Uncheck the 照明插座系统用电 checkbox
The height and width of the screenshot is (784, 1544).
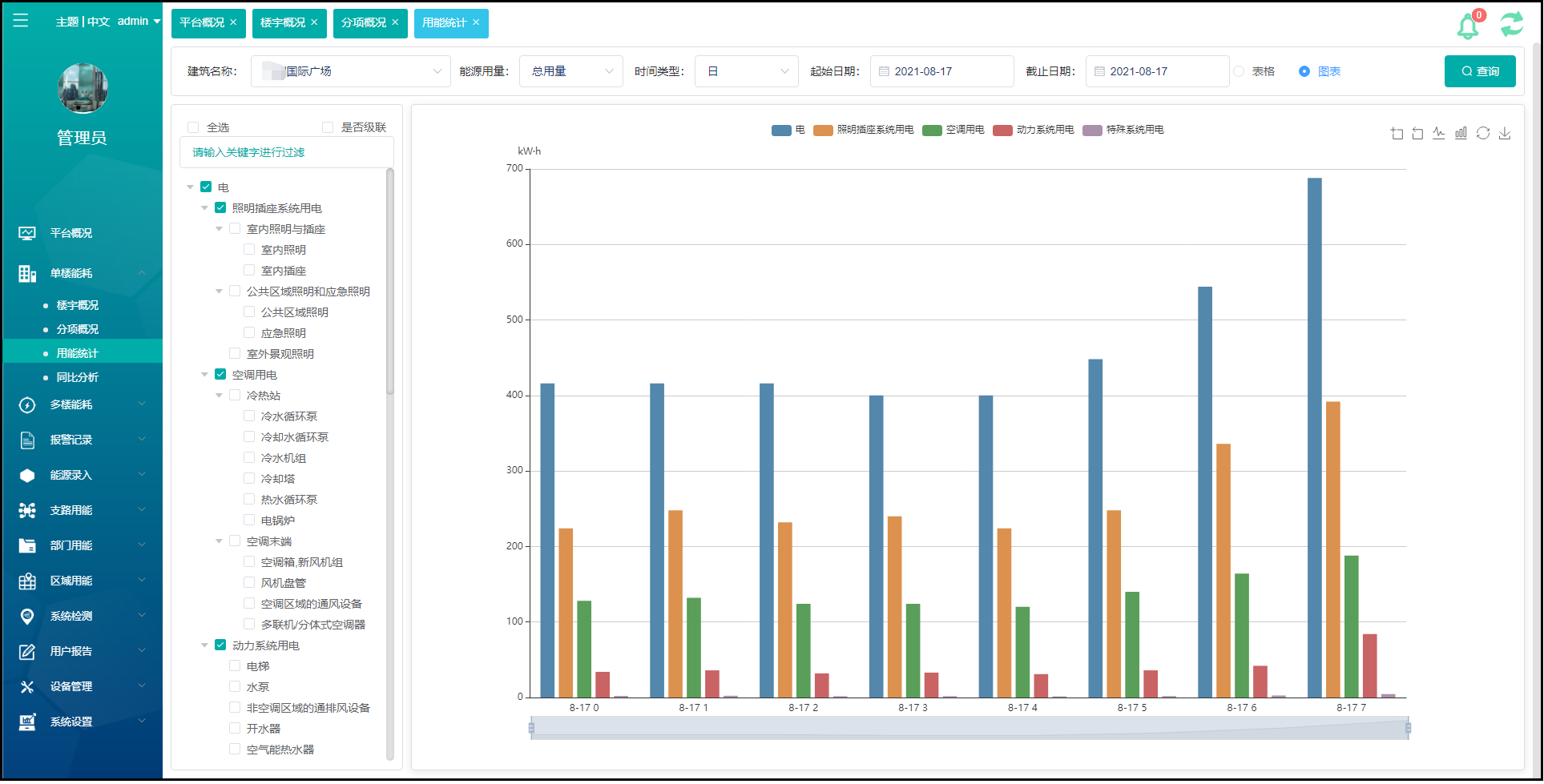[220, 207]
